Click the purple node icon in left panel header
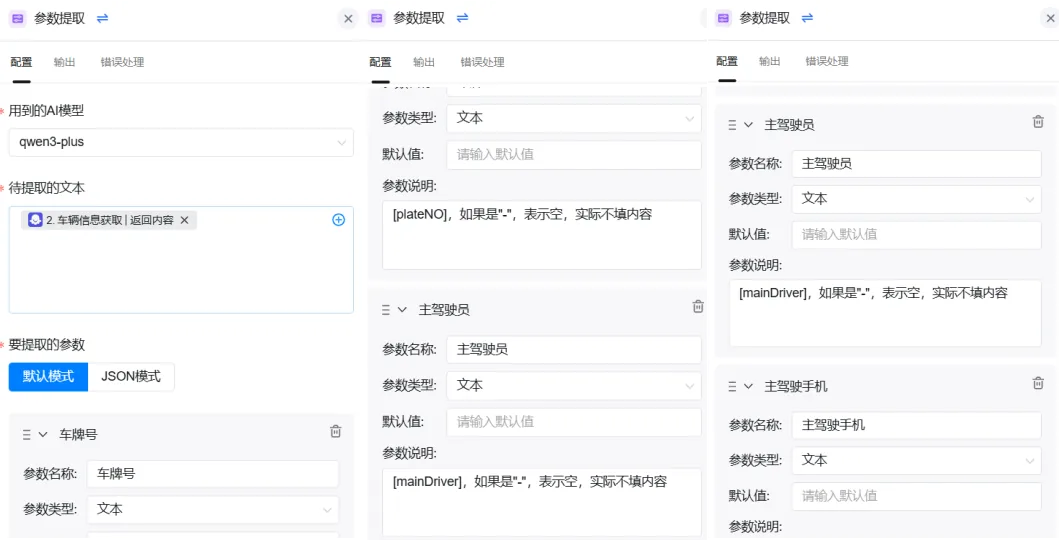The height and width of the screenshot is (540, 1059). [x=18, y=19]
